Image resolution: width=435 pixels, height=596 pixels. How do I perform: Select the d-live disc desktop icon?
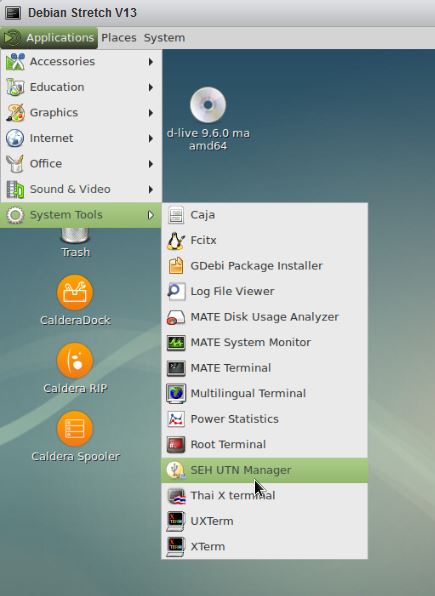pyautogui.click(x=208, y=105)
